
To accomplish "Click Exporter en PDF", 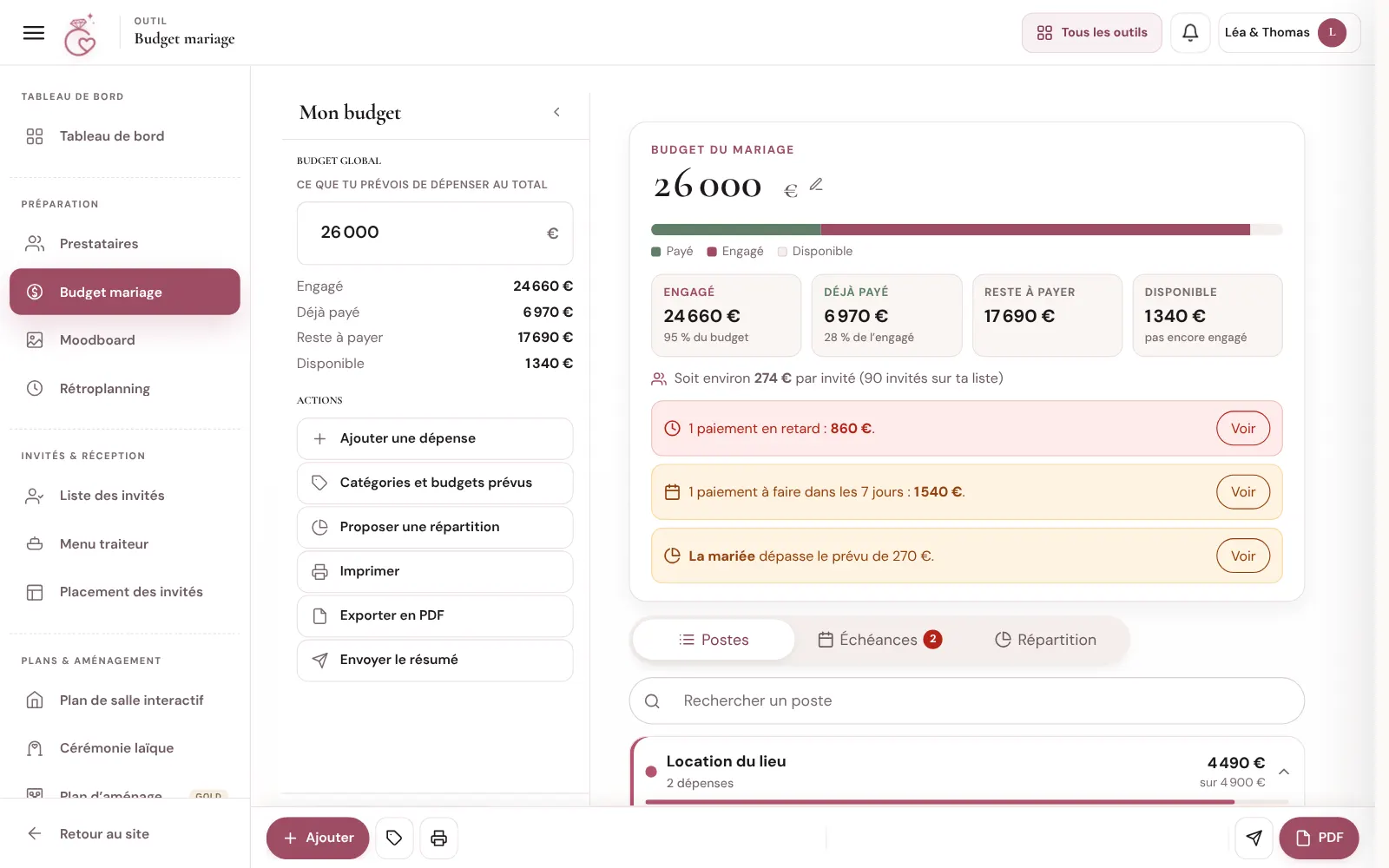I will click(x=435, y=615).
